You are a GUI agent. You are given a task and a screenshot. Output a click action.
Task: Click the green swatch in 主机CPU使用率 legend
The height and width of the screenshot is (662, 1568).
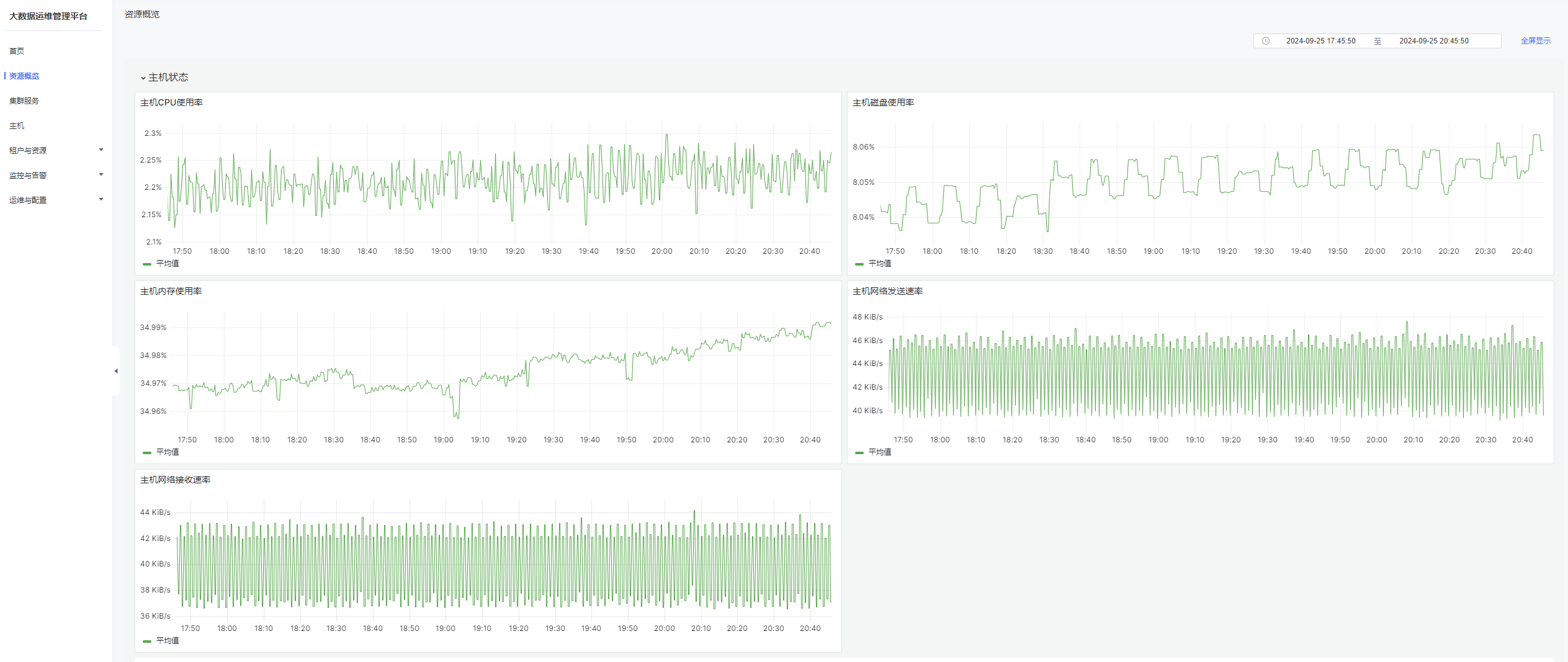147,264
